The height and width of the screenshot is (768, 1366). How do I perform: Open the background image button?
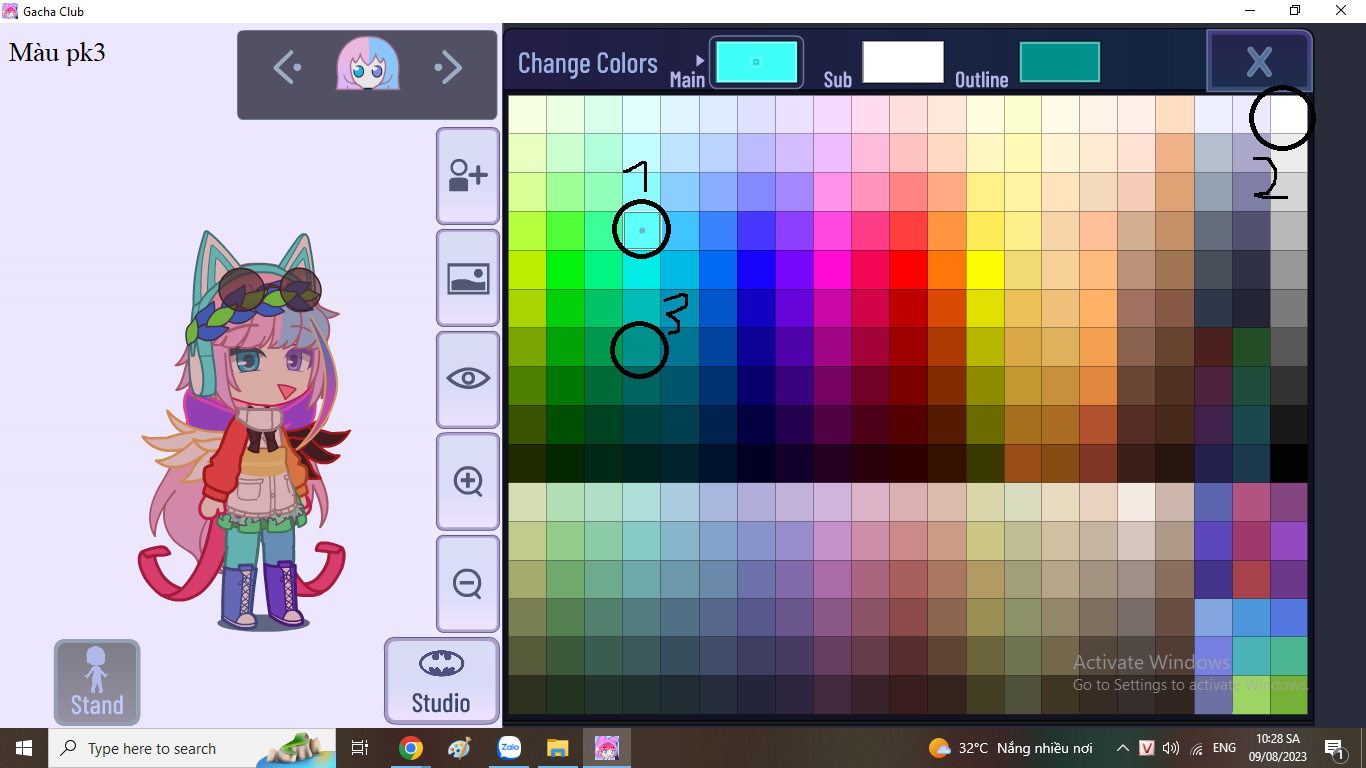pyautogui.click(x=467, y=278)
